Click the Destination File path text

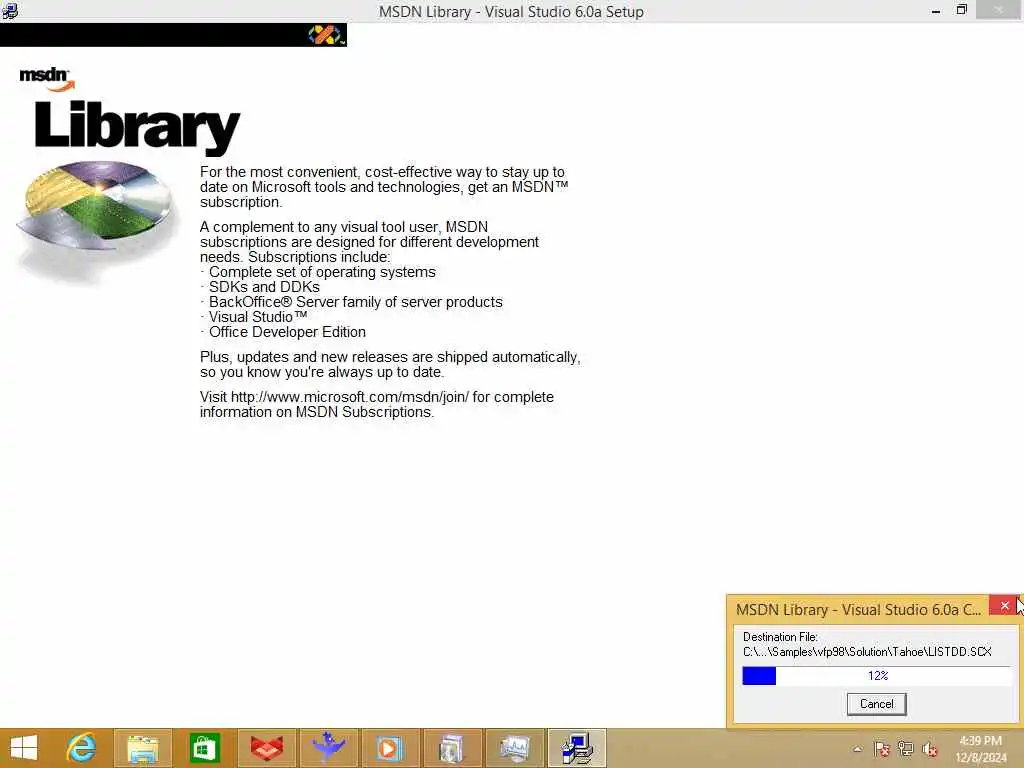pos(867,652)
